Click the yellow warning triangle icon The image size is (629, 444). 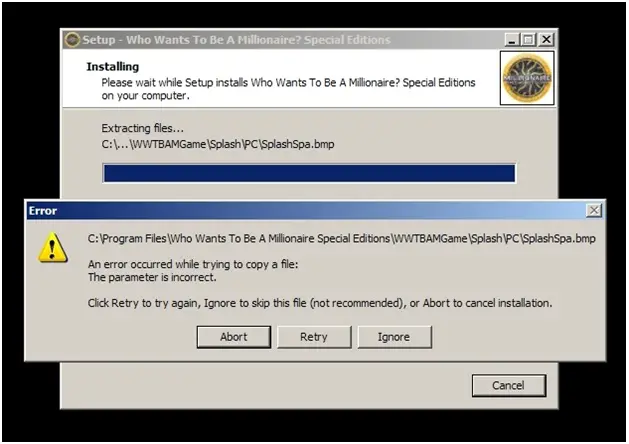tap(53, 247)
